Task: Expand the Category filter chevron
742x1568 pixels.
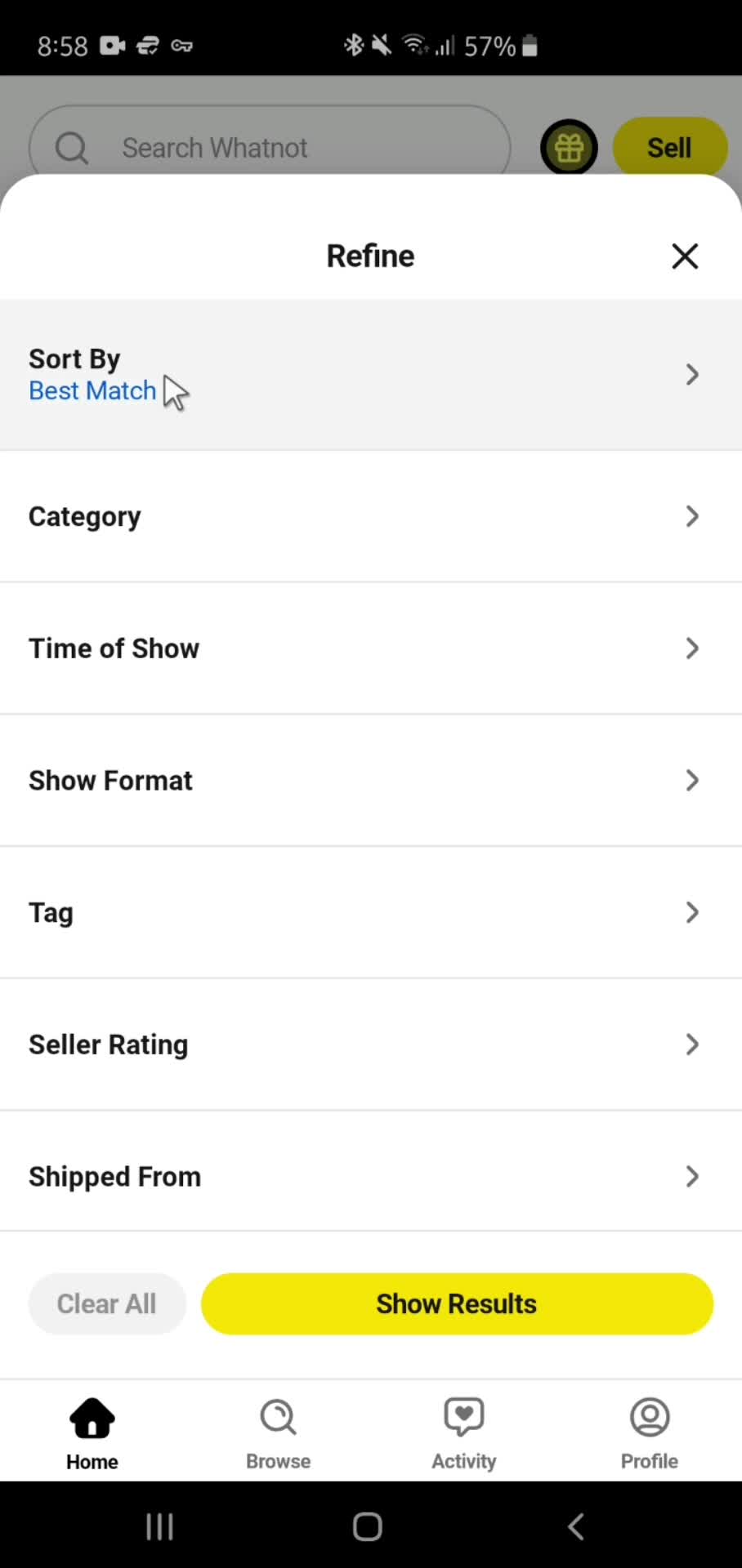Action: [x=692, y=516]
